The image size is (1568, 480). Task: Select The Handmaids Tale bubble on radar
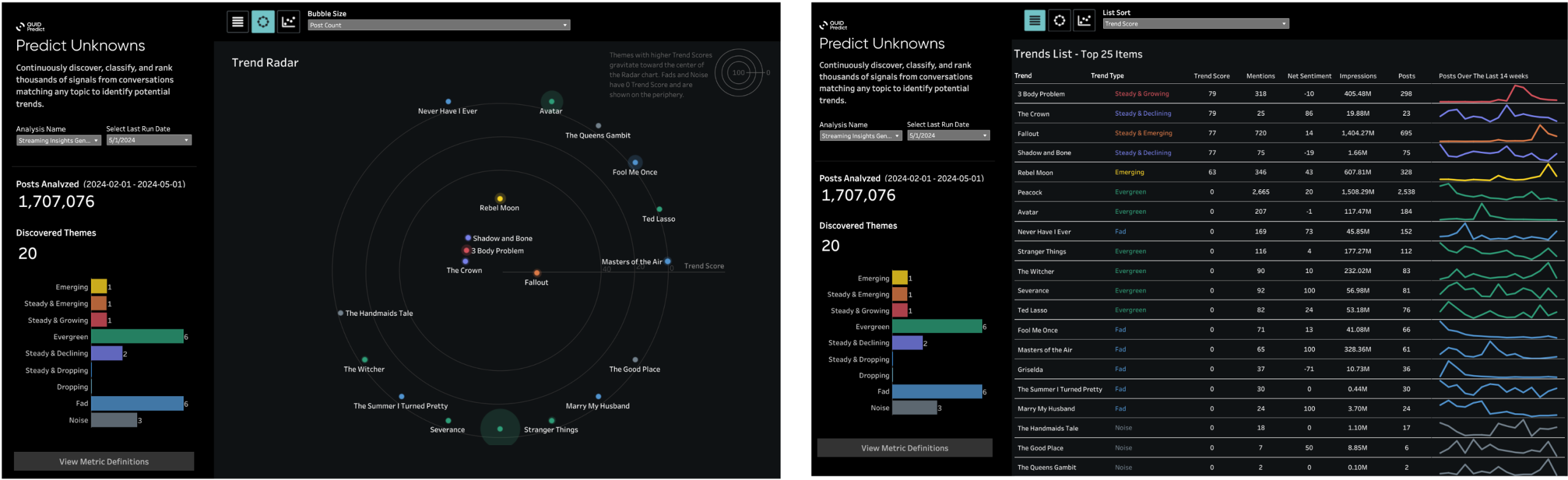(341, 313)
